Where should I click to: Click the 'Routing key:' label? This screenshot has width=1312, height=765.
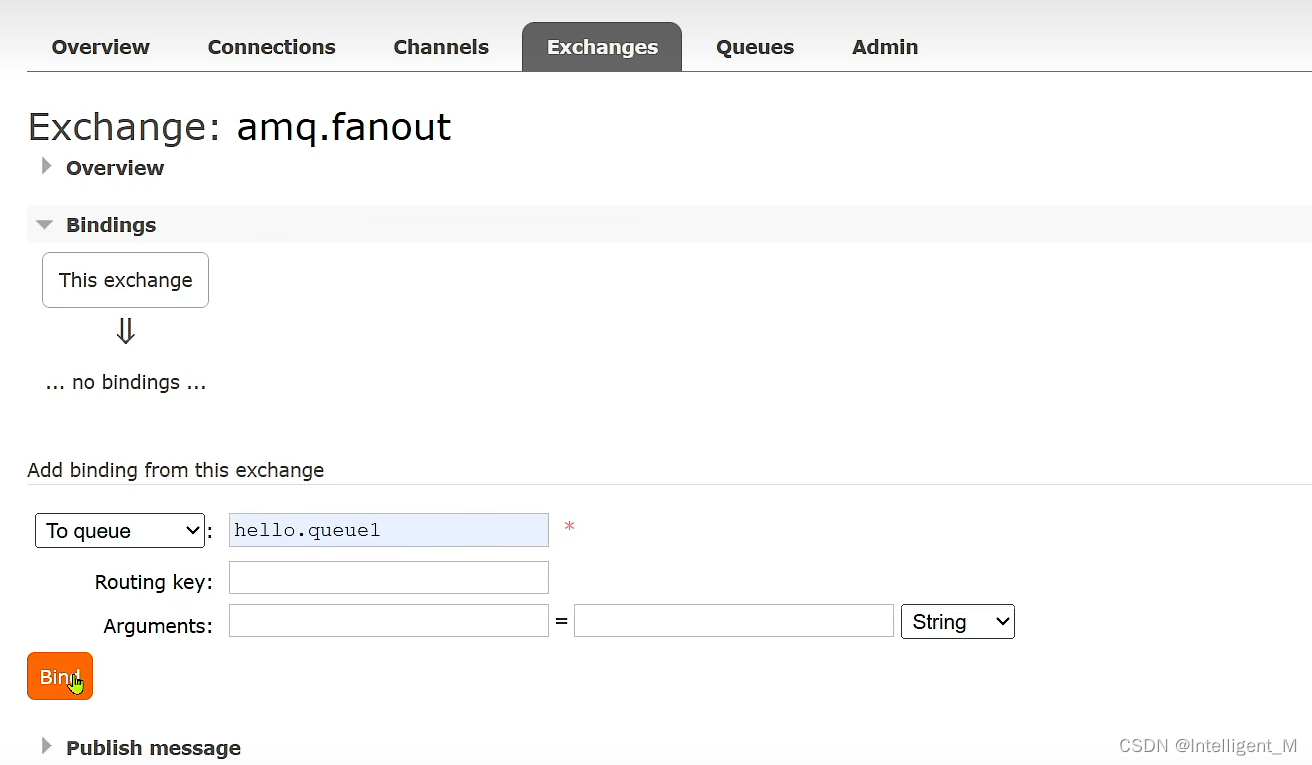(x=154, y=582)
